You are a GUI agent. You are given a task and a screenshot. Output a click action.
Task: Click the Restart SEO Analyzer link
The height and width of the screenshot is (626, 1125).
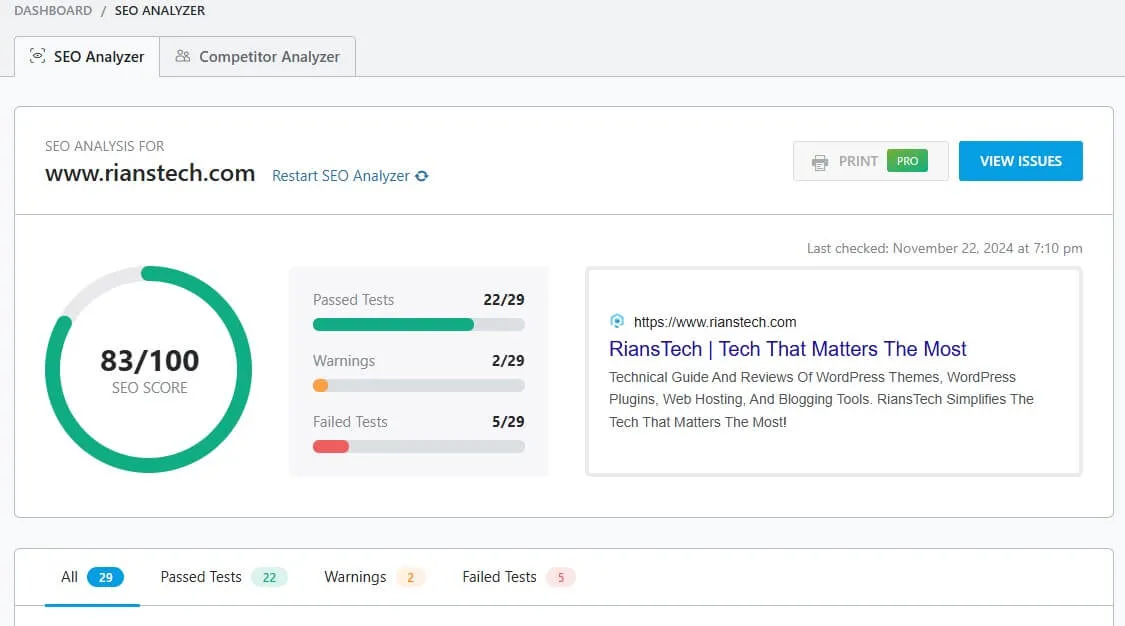tap(340, 175)
